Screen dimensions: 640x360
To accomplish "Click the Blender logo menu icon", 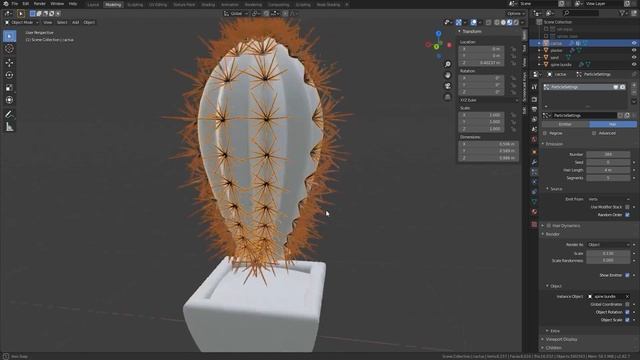I will pyautogui.click(x=6, y=4).
